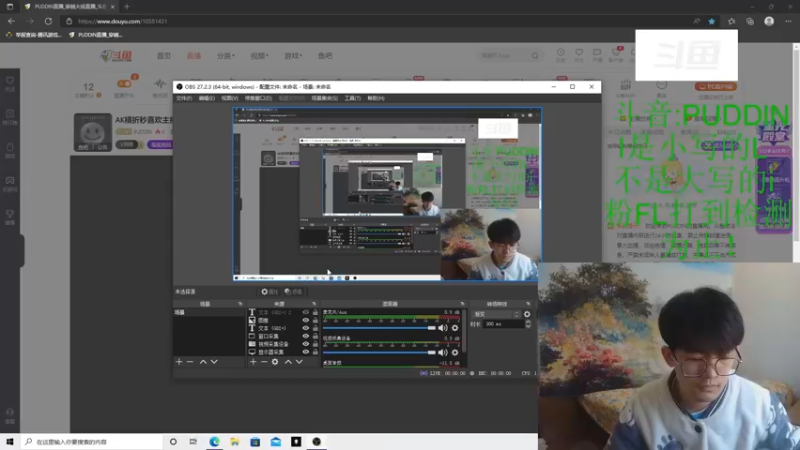
Task: Toggle the lock on the 窗口采集 source
Action: coord(315,336)
